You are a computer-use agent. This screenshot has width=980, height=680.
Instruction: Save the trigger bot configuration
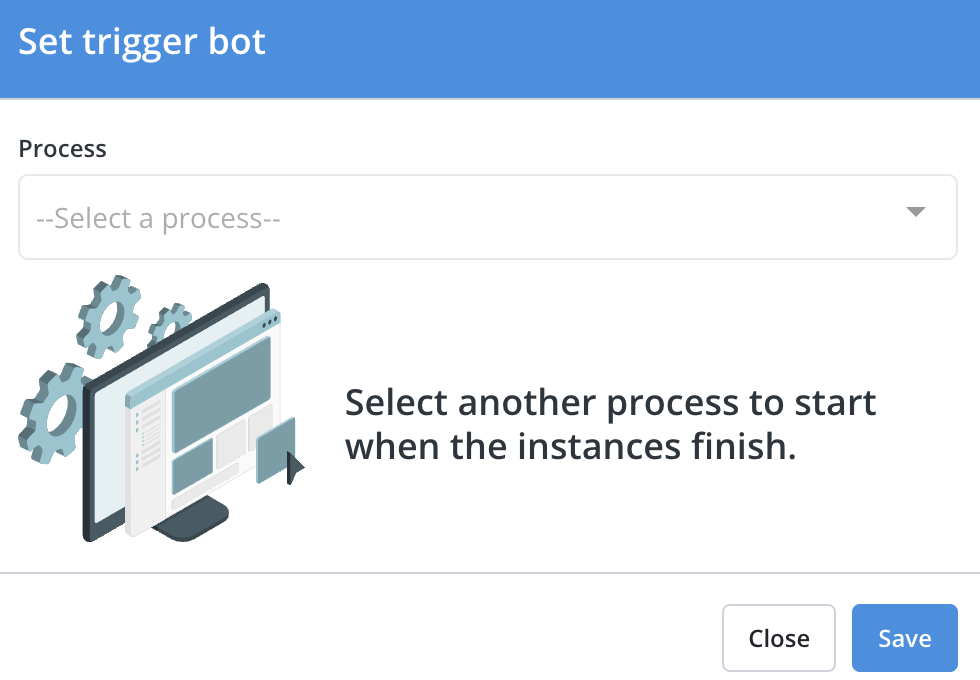pos(904,637)
